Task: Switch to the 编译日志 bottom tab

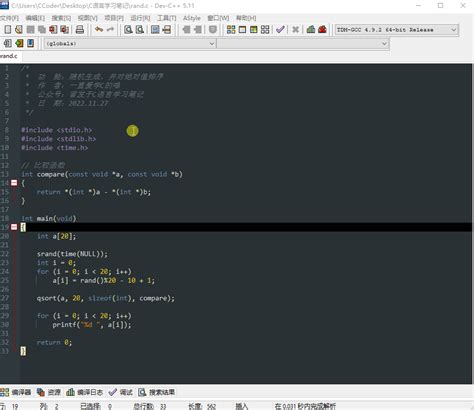Action: (85, 392)
